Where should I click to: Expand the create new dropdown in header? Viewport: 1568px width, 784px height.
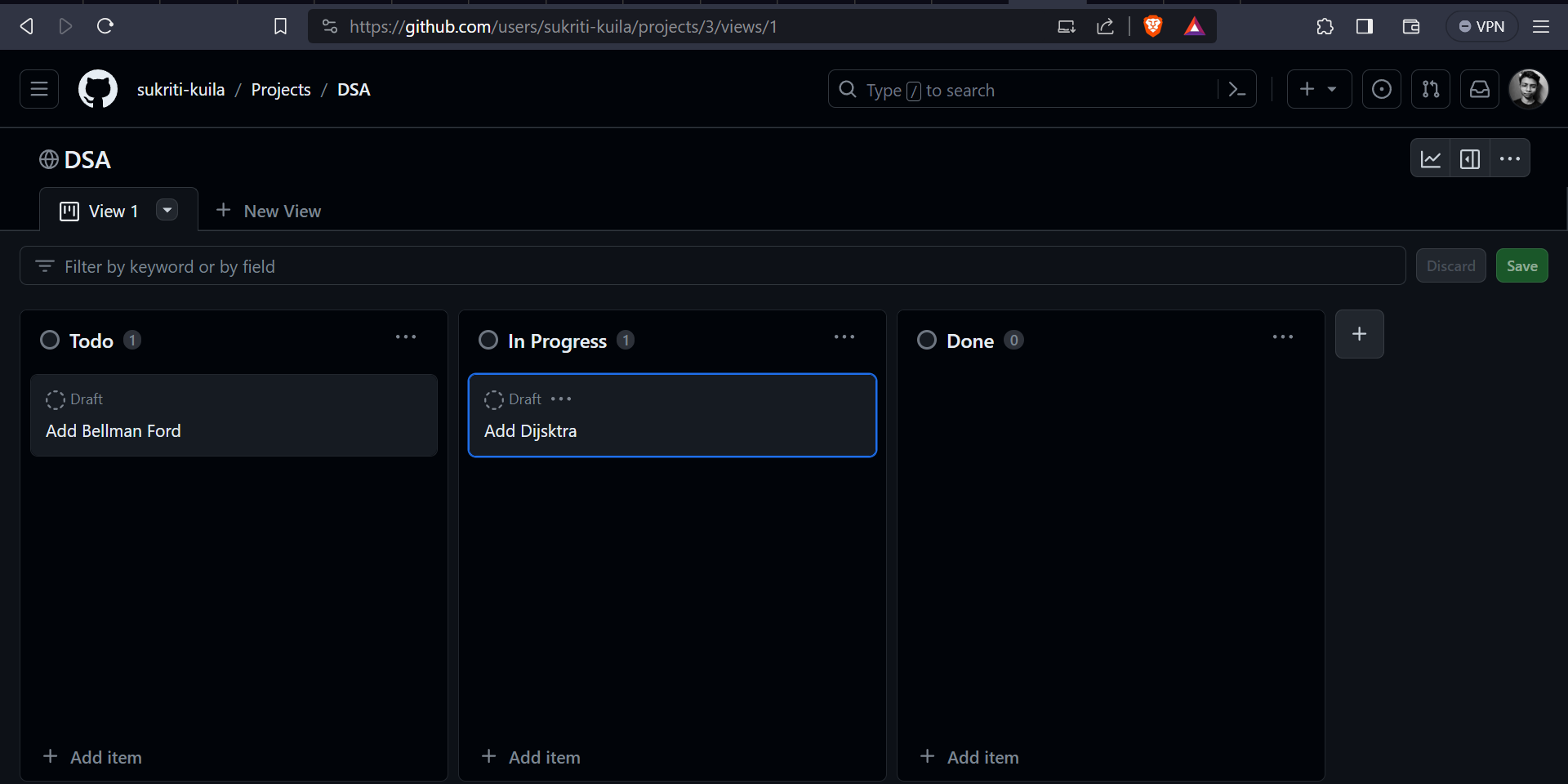coord(1333,89)
